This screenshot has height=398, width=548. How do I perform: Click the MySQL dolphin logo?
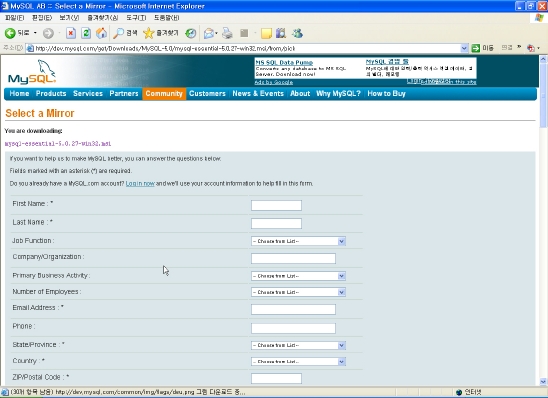point(32,72)
